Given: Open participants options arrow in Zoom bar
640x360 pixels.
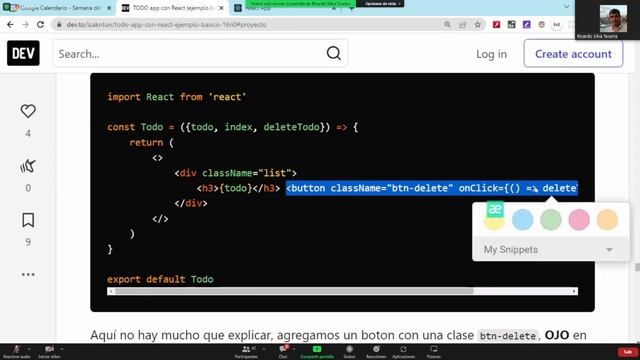Looking at the screenshot, I should (264, 349).
